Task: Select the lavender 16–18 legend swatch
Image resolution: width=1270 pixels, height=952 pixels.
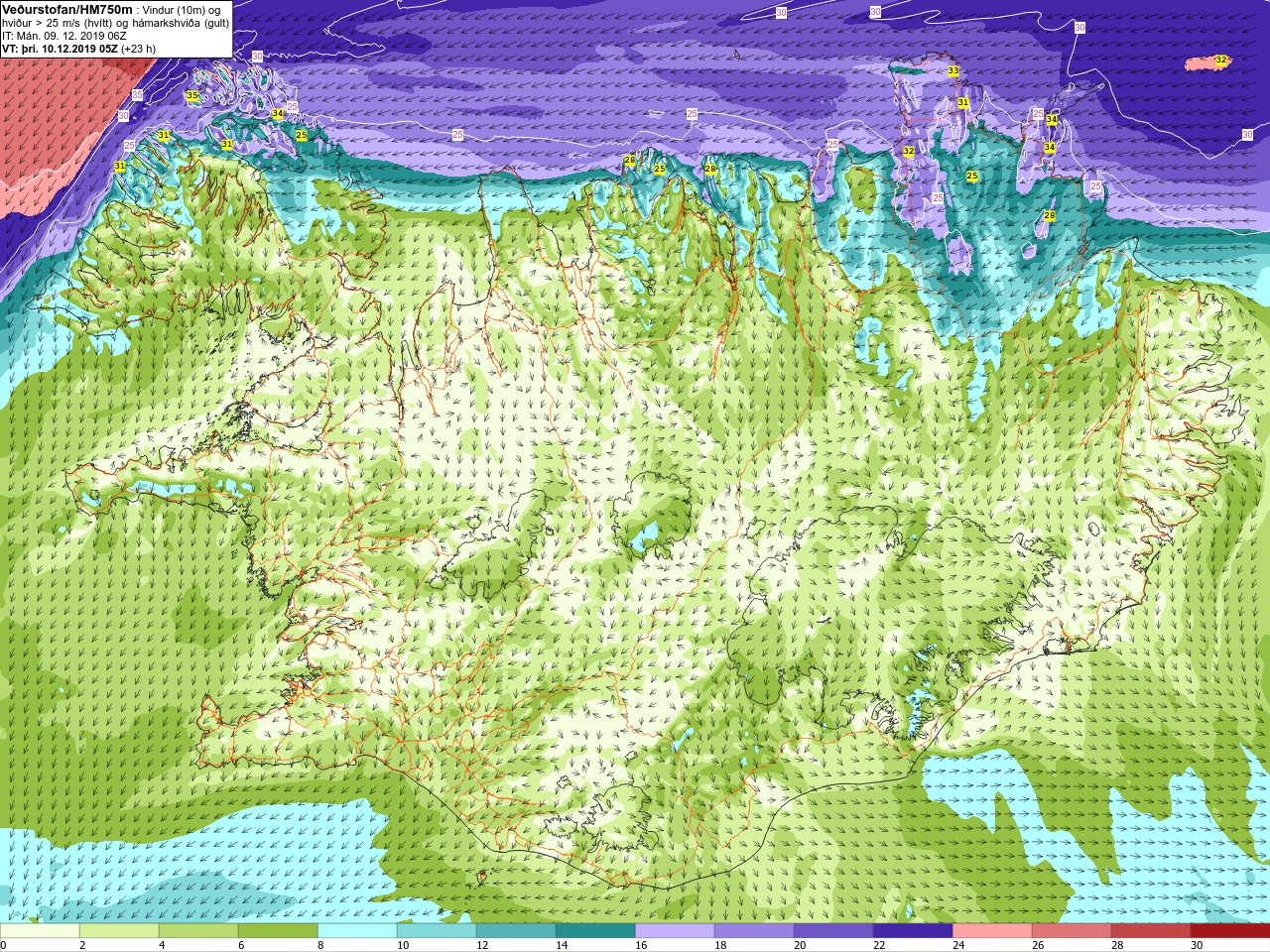Action: pyautogui.click(x=675, y=931)
